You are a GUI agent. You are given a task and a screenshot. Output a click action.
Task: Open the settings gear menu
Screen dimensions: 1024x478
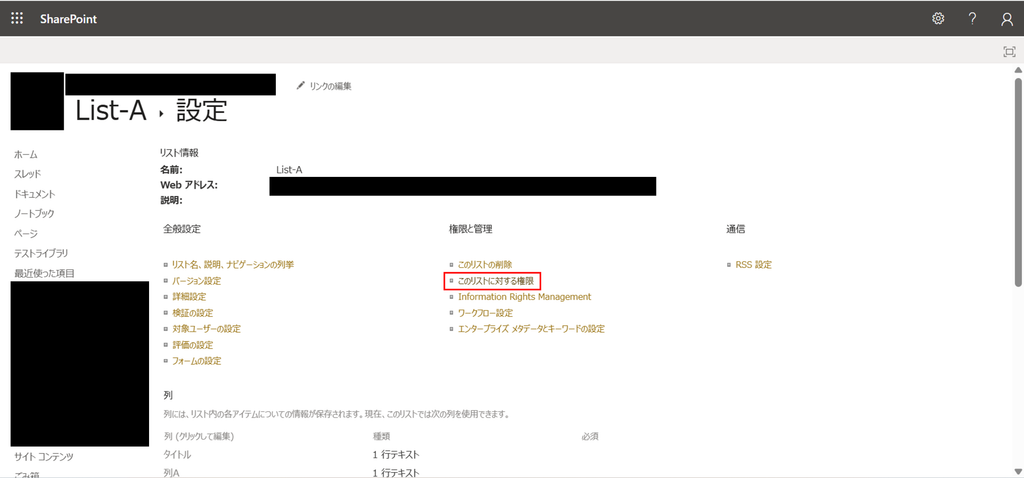(938, 18)
